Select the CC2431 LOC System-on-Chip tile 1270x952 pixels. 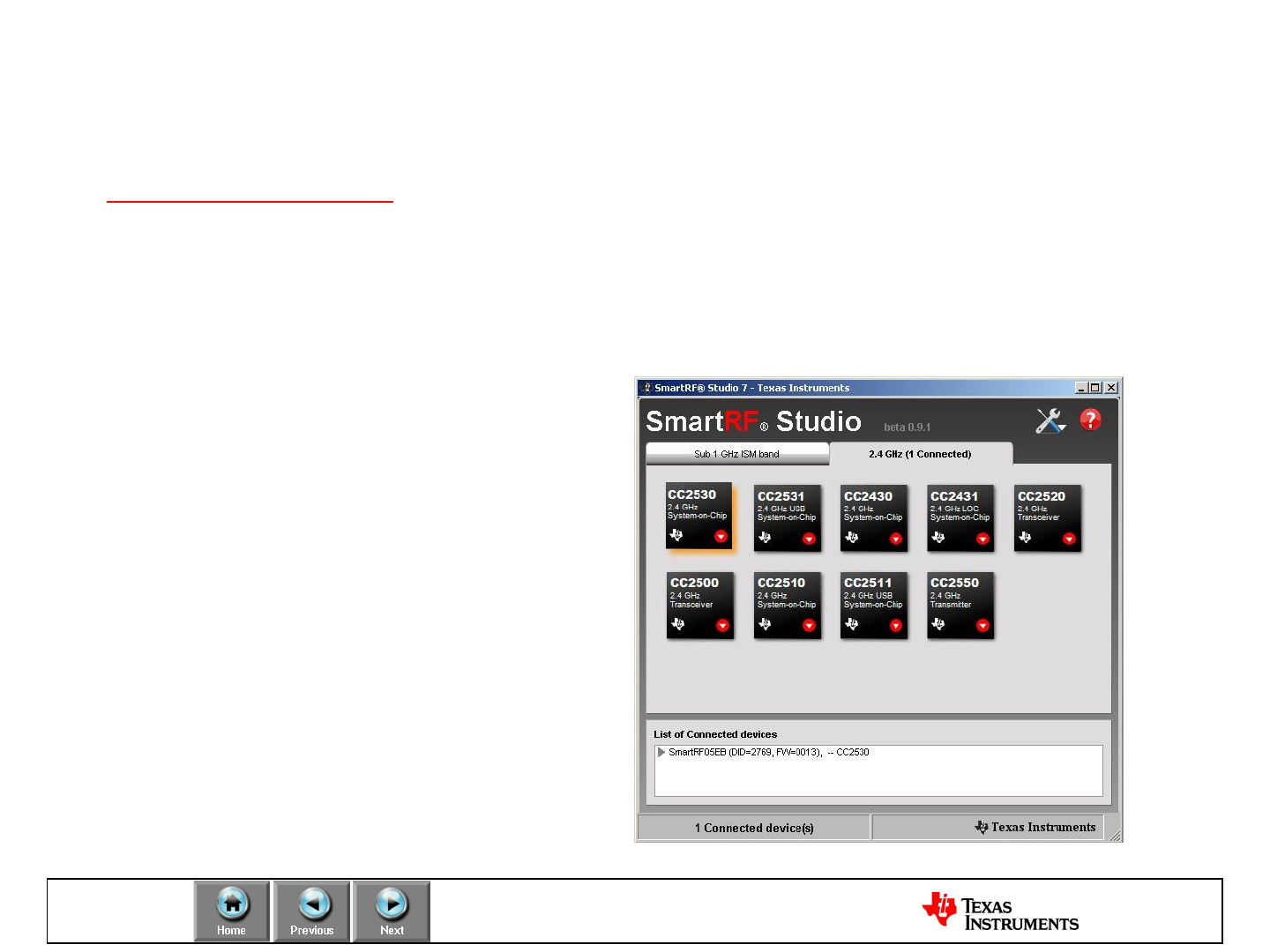960,517
